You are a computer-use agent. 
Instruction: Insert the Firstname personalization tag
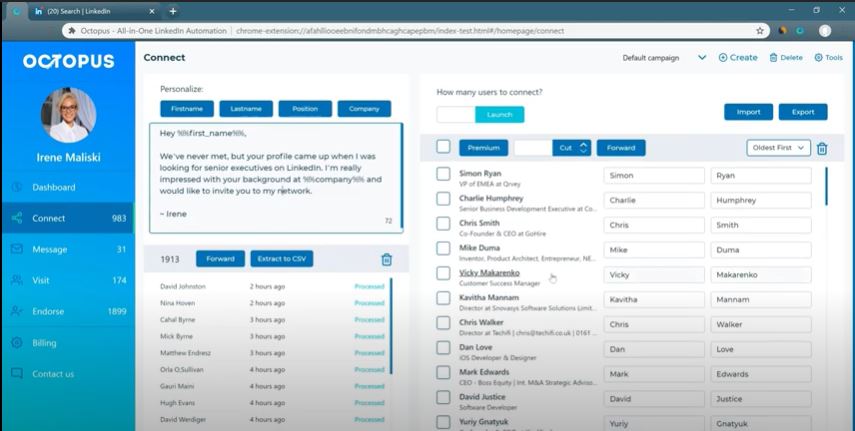187,109
